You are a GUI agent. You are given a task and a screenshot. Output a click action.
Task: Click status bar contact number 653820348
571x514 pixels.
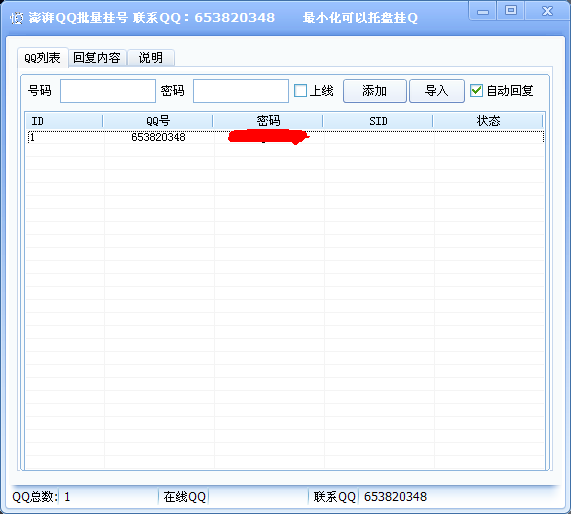point(395,497)
